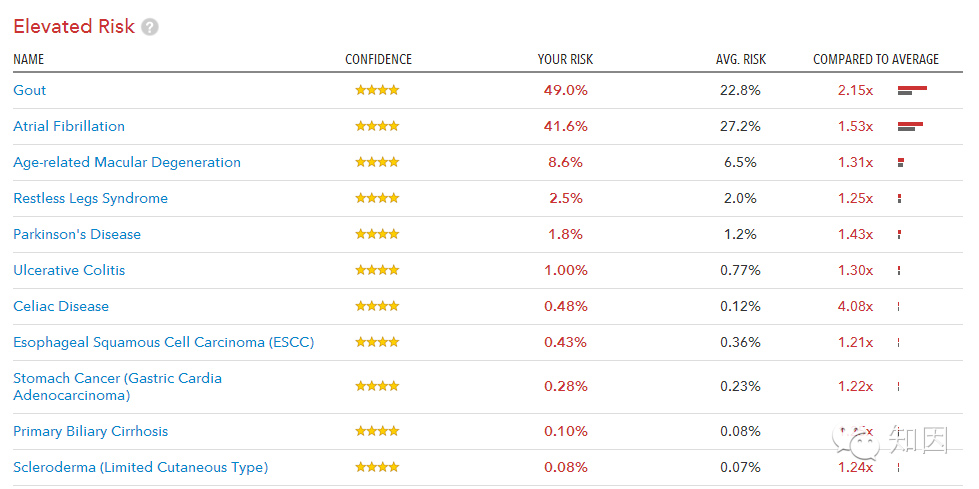View the Restless Legs Syndrome report
This screenshot has height=489, width=979.
(x=90, y=198)
